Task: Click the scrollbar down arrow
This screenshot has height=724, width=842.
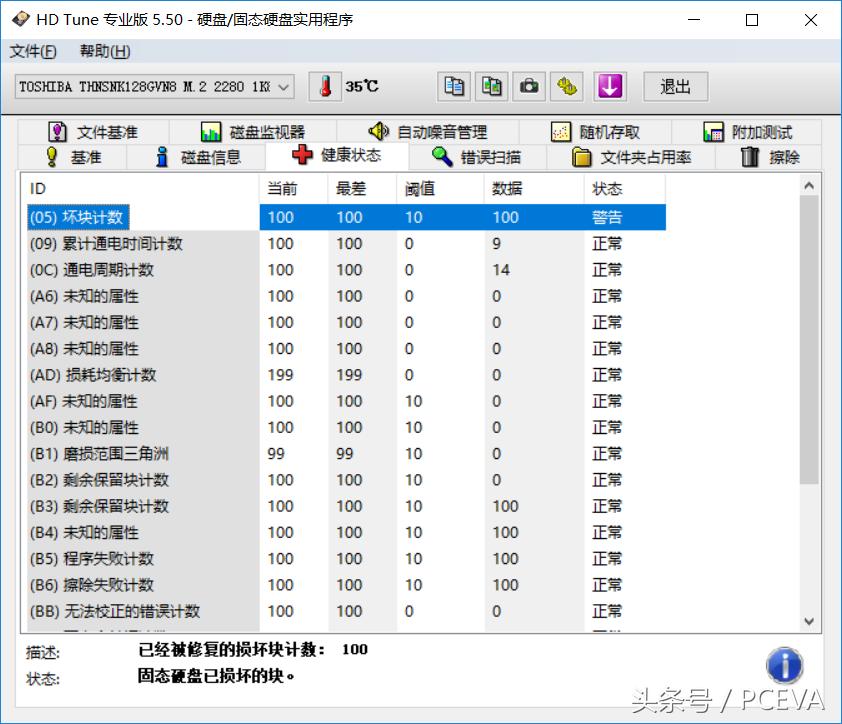Action: tap(809, 621)
